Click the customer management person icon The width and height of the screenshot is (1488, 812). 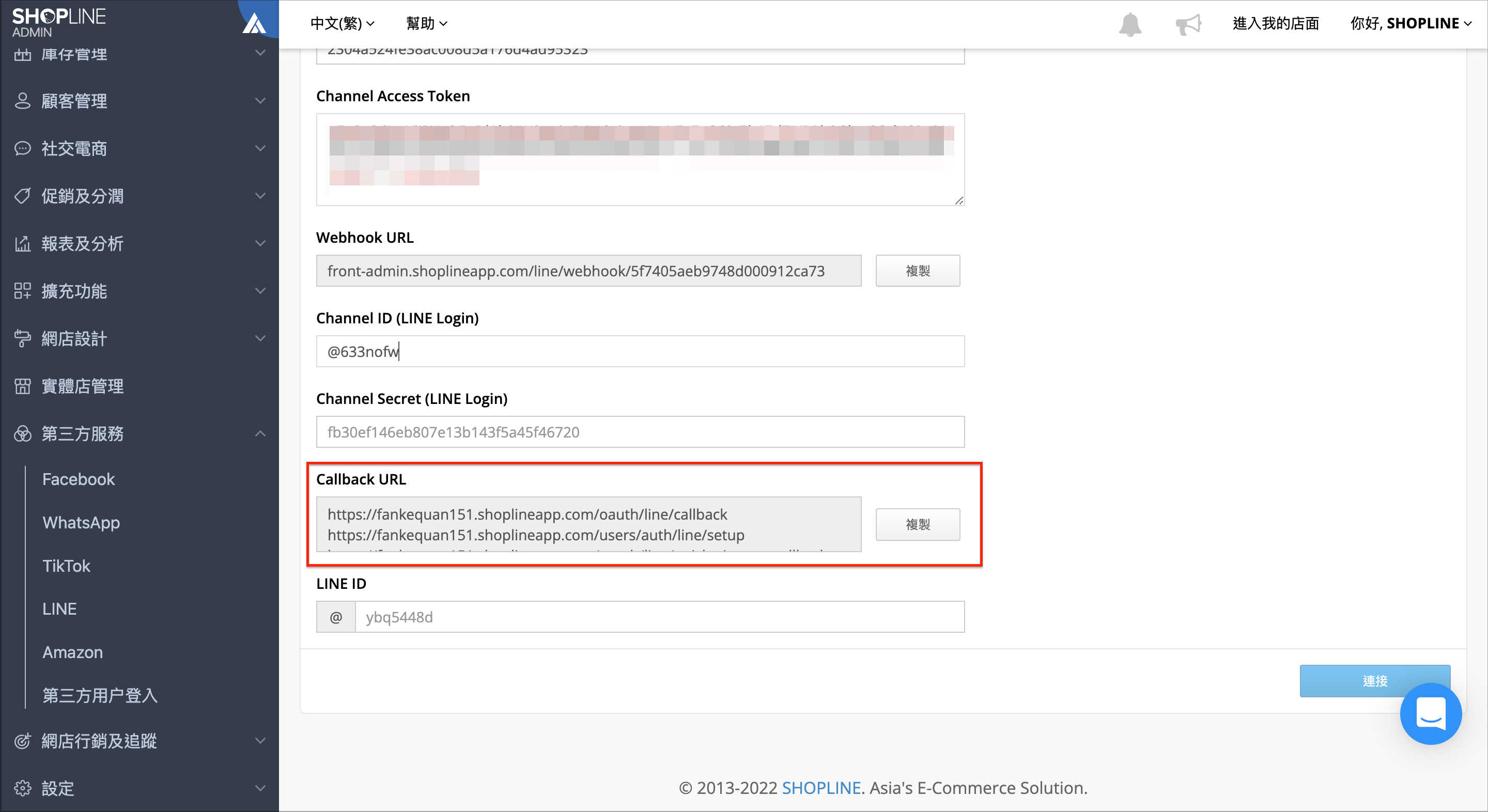(23, 101)
